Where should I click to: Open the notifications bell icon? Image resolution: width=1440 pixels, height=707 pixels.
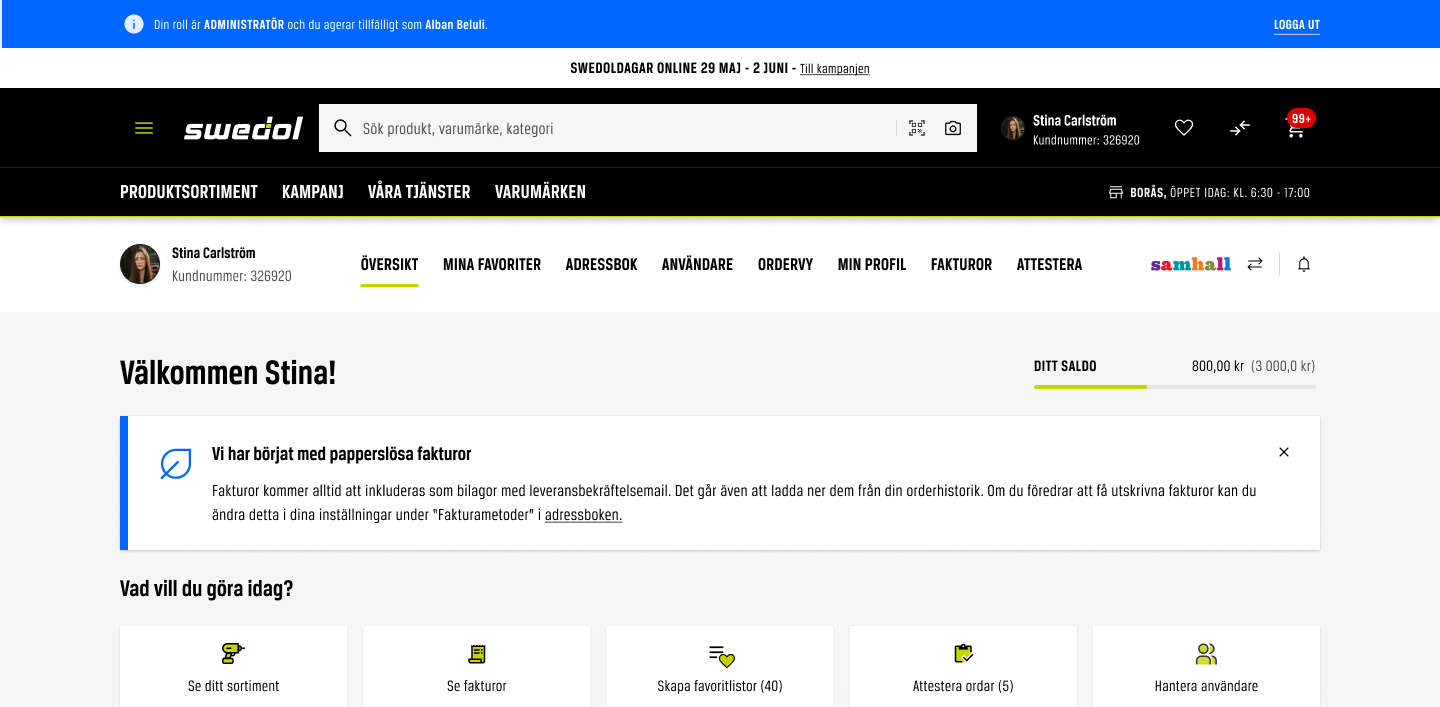tap(1304, 264)
